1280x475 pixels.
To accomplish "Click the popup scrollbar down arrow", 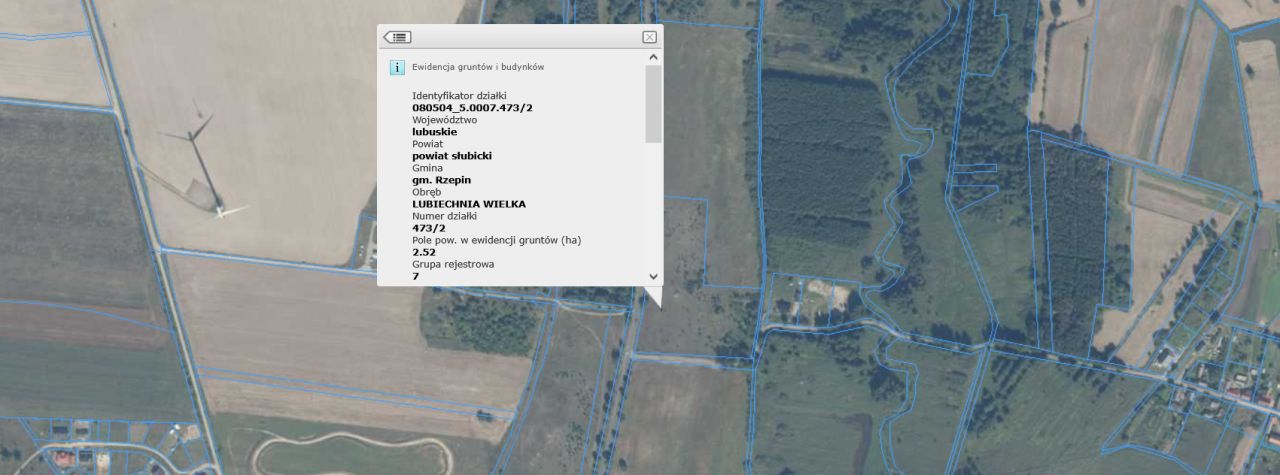I will (x=654, y=276).
